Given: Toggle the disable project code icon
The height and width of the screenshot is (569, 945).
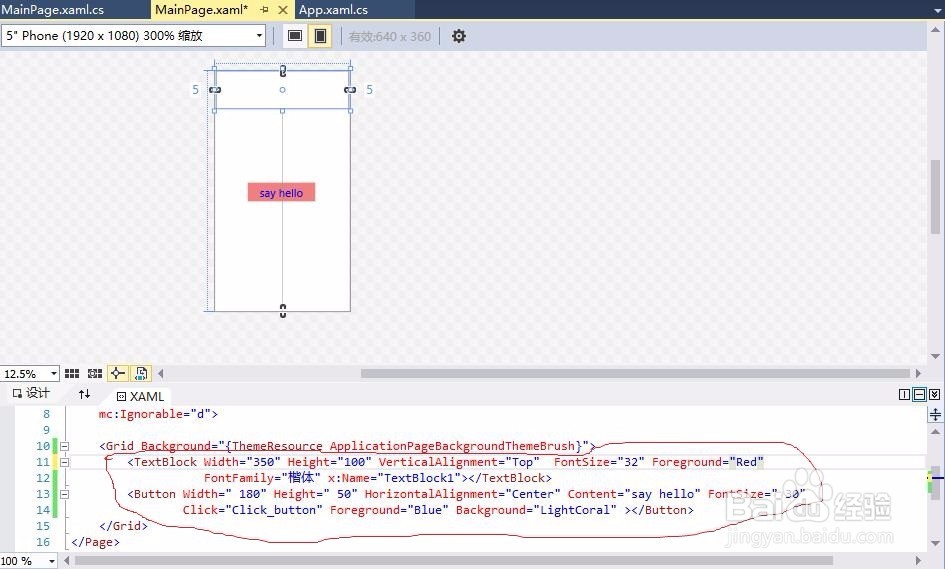Looking at the screenshot, I should click(141, 374).
